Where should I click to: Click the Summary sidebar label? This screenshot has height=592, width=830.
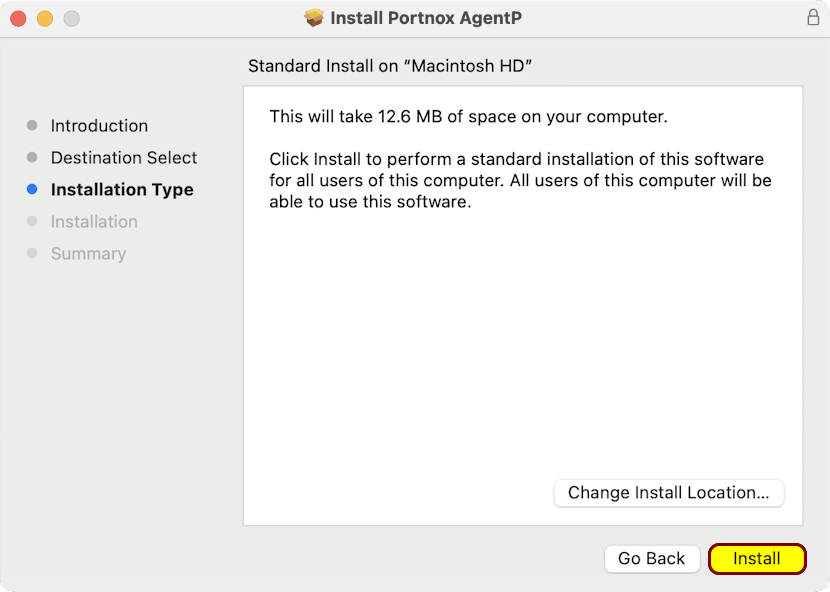tap(88, 254)
